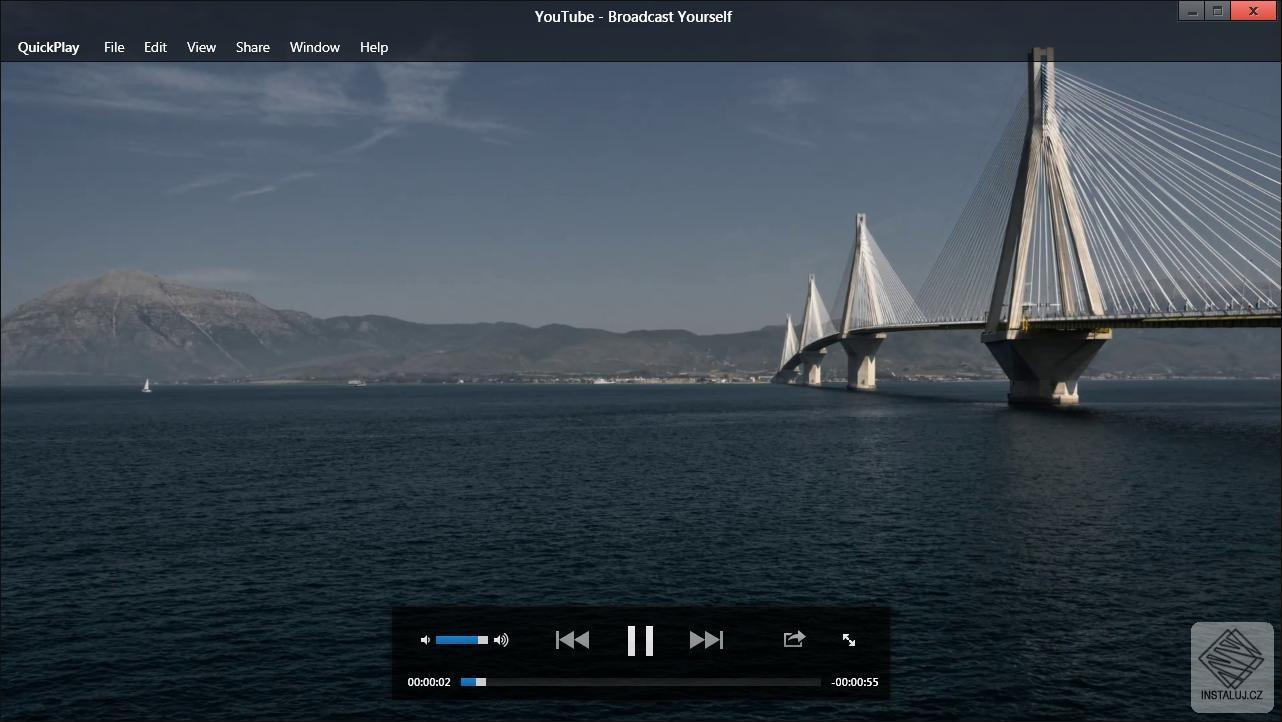Viewport: 1282px width, 722px height.
Task: Click the elapsed time 00:00:02 label
Action: pyautogui.click(x=429, y=682)
